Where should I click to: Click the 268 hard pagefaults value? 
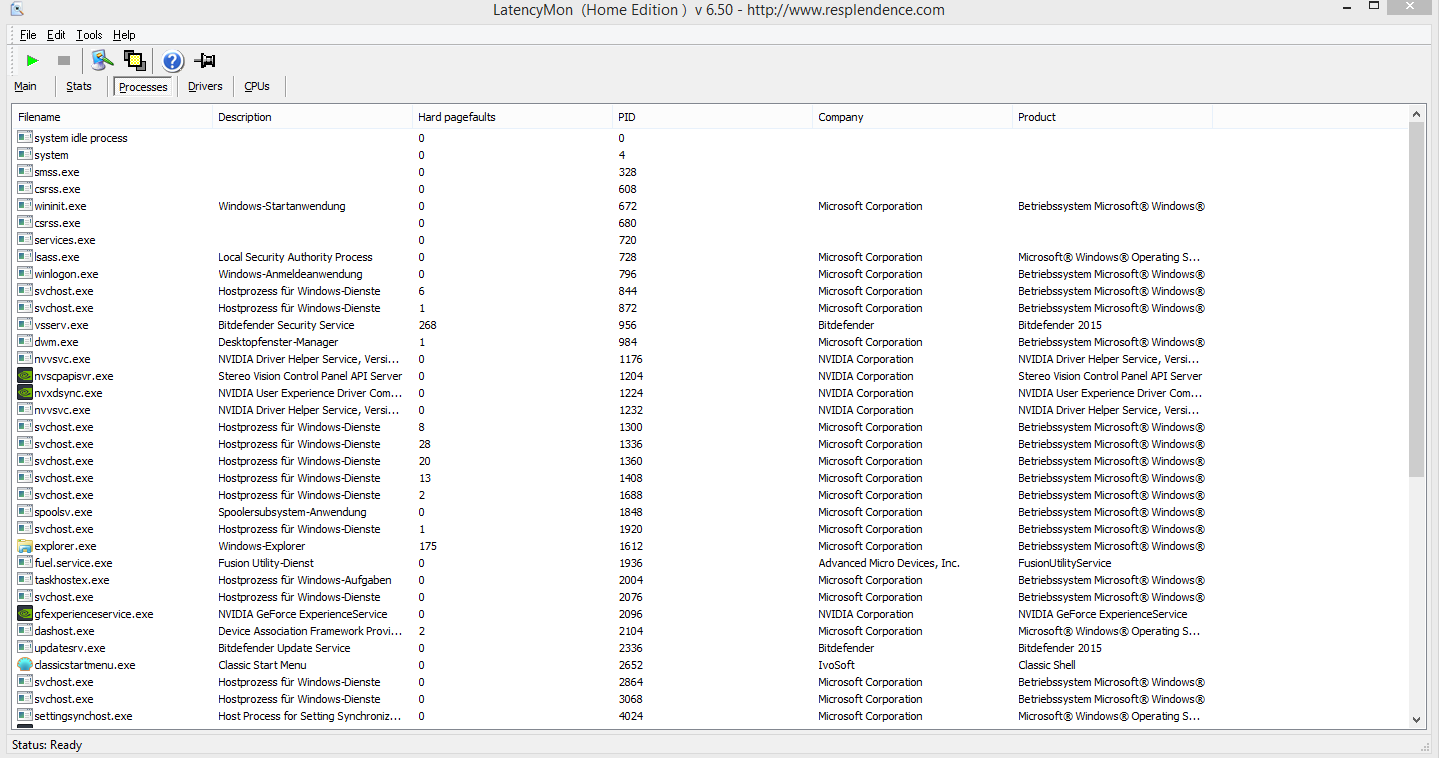pos(427,325)
